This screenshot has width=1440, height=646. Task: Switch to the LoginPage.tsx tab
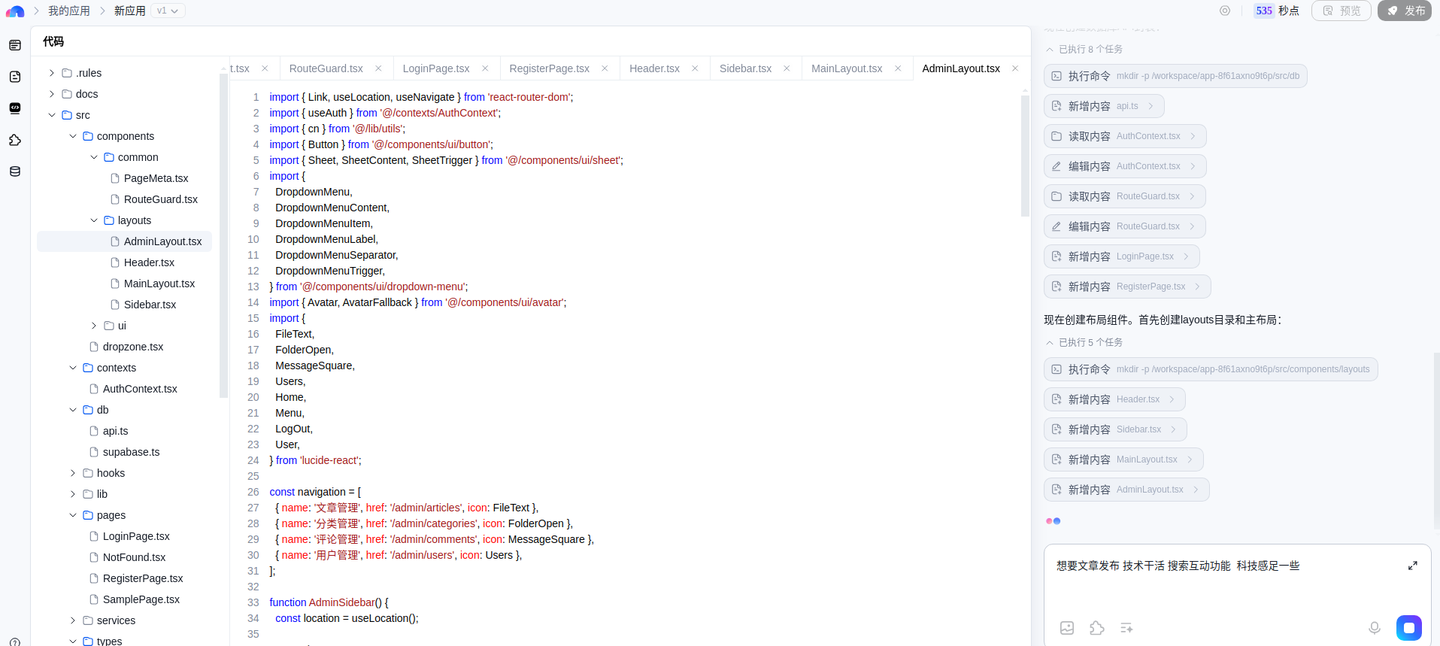pos(435,68)
